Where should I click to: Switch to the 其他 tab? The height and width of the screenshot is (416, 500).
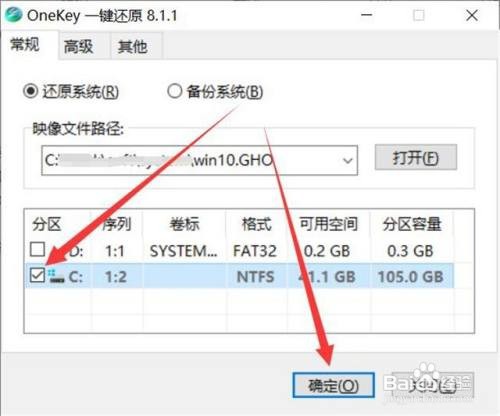(133, 46)
